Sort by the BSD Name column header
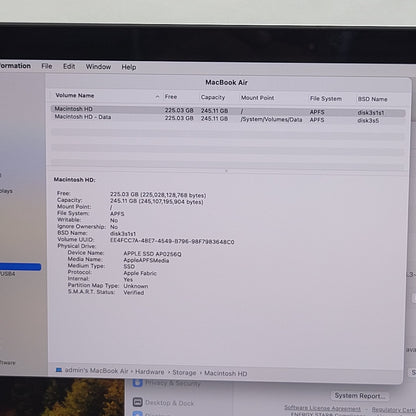This screenshot has height=416, width=416. pyautogui.click(x=372, y=99)
